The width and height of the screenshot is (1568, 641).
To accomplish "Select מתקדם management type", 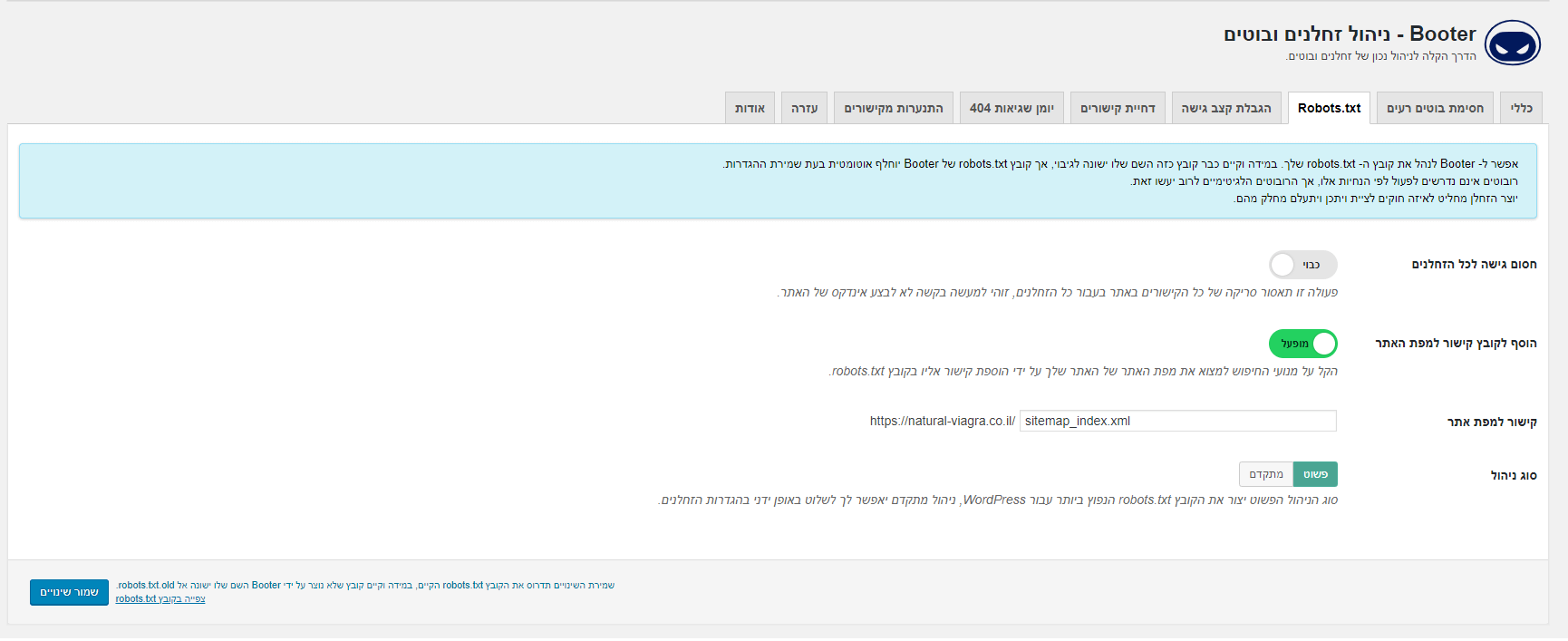I will 1266,474.
